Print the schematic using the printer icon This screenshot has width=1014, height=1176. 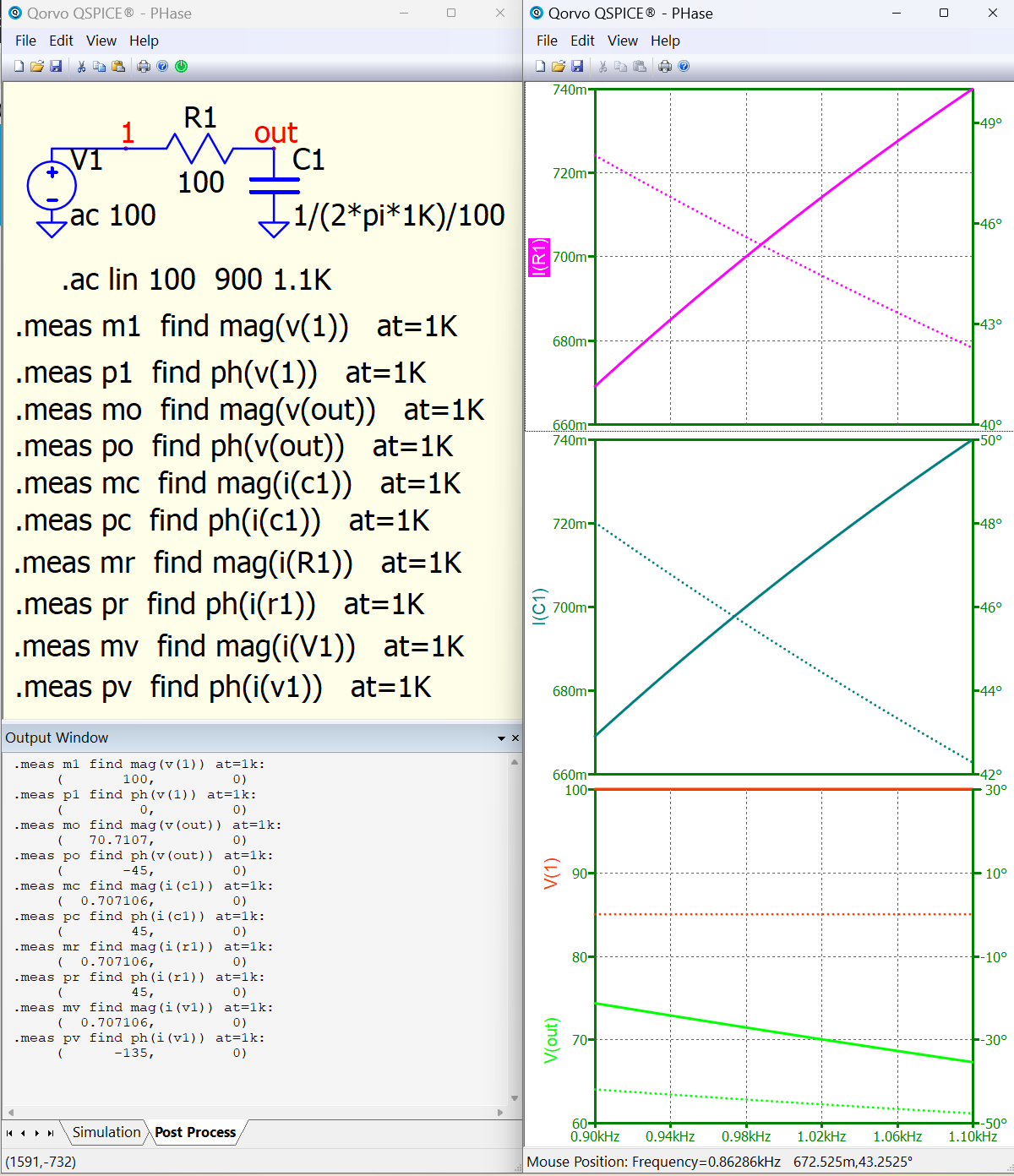pos(144,66)
